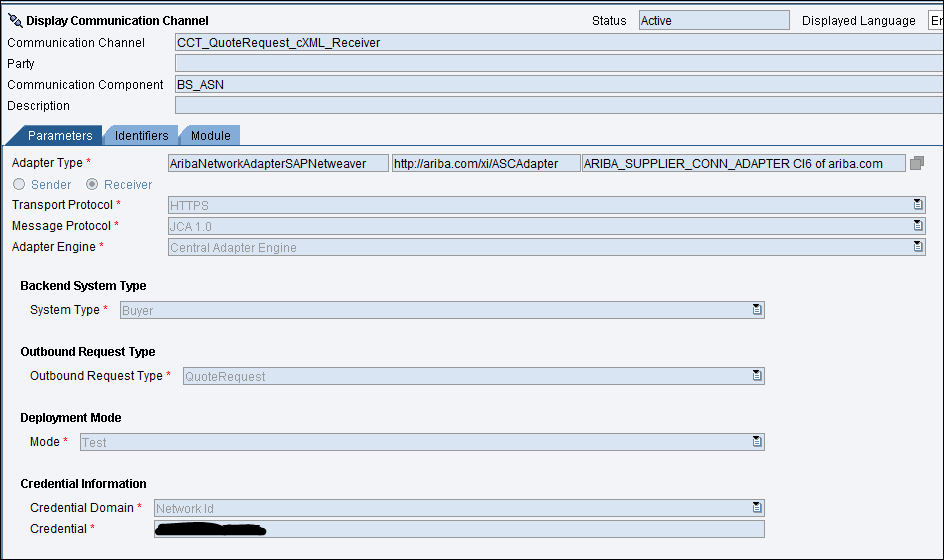Image resolution: width=944 pixels, height=560 pixels.
Task: Click the Communication Component BS_ASN field
Action: point(559,84)
